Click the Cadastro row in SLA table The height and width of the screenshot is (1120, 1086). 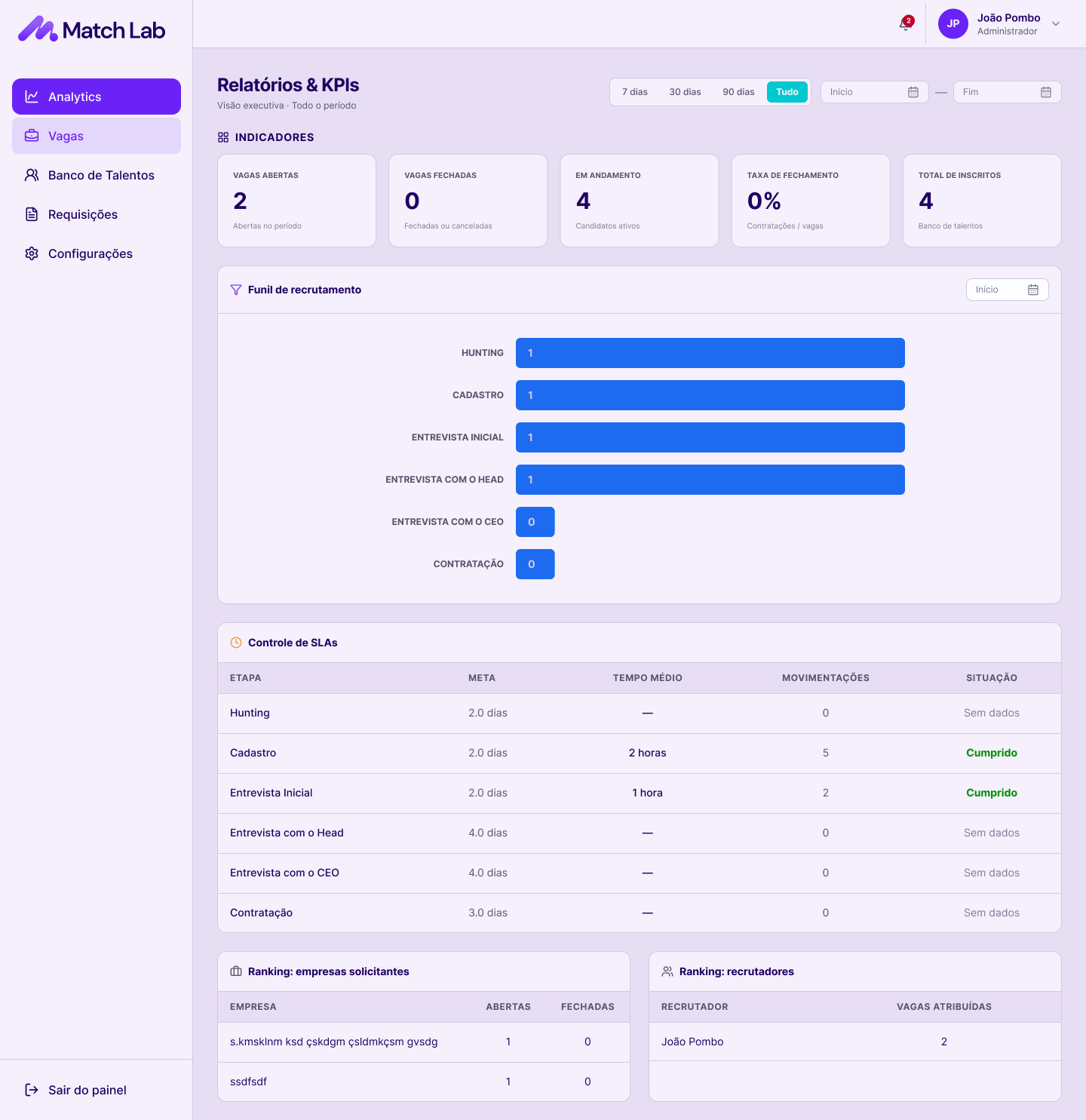(640, 753)
